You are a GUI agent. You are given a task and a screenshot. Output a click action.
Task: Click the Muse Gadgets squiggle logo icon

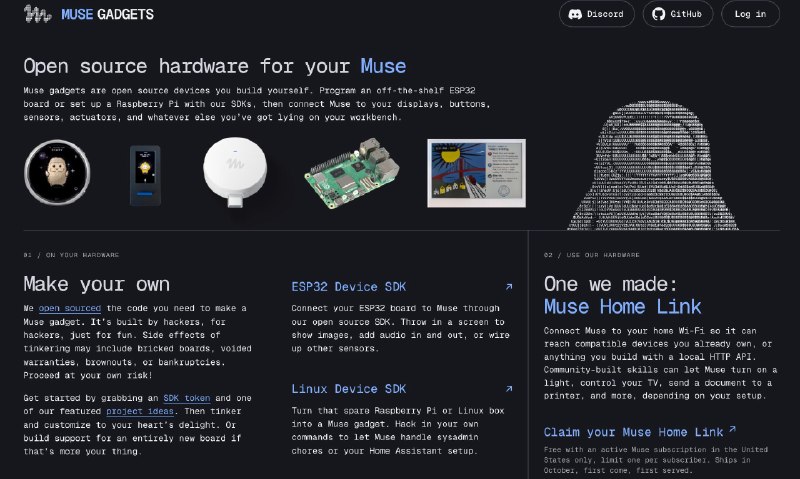pos(37,14)
